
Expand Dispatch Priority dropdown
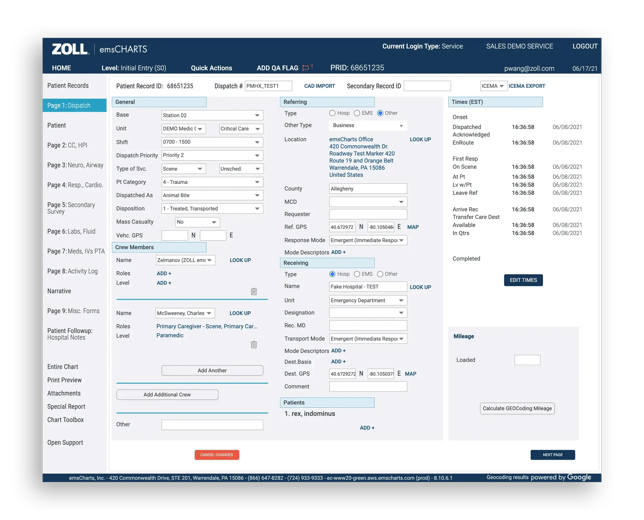pos(212,155)
